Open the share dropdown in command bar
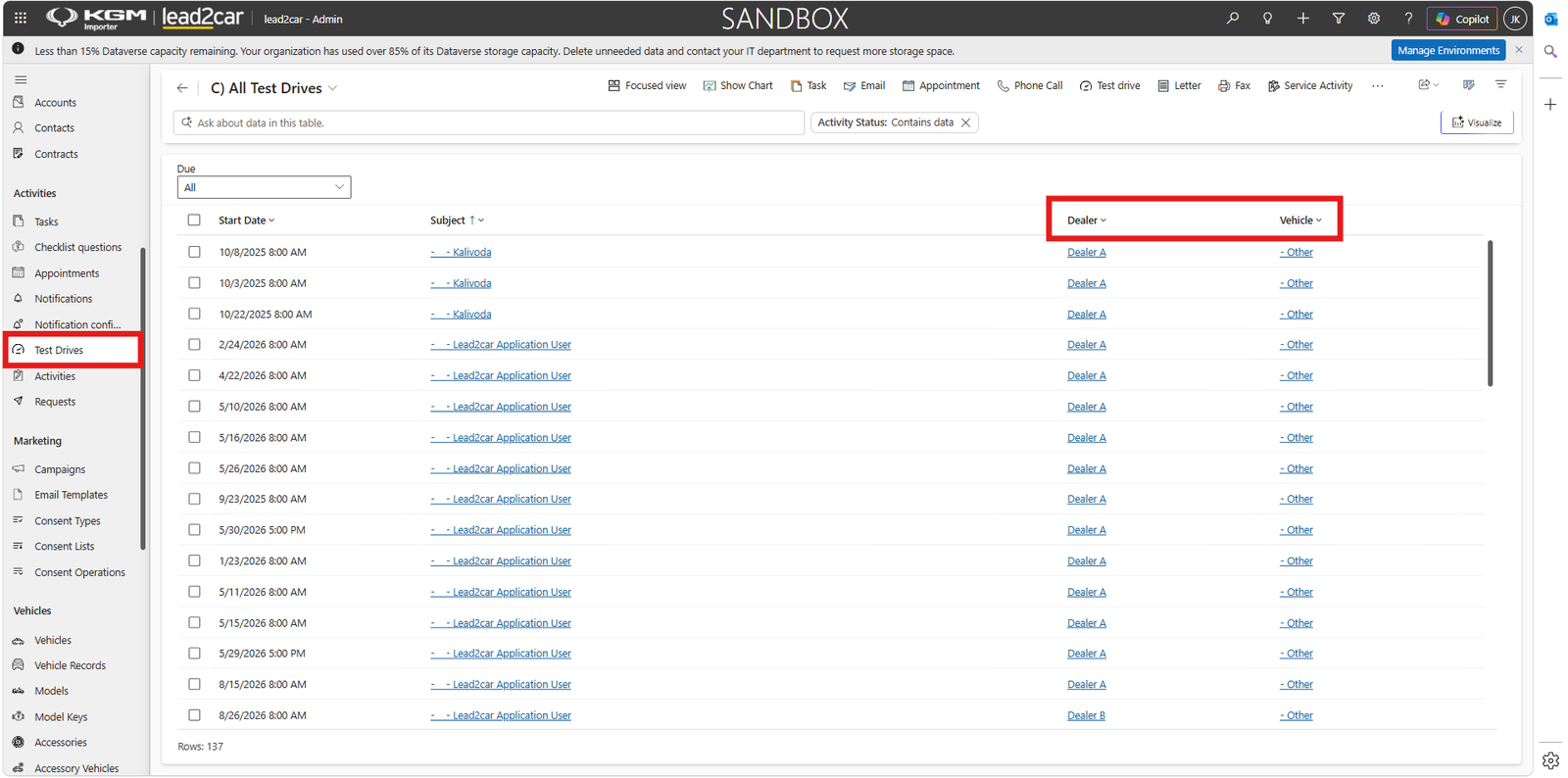Viewport: 1568px width, 778px height. tap(1429, 85)
